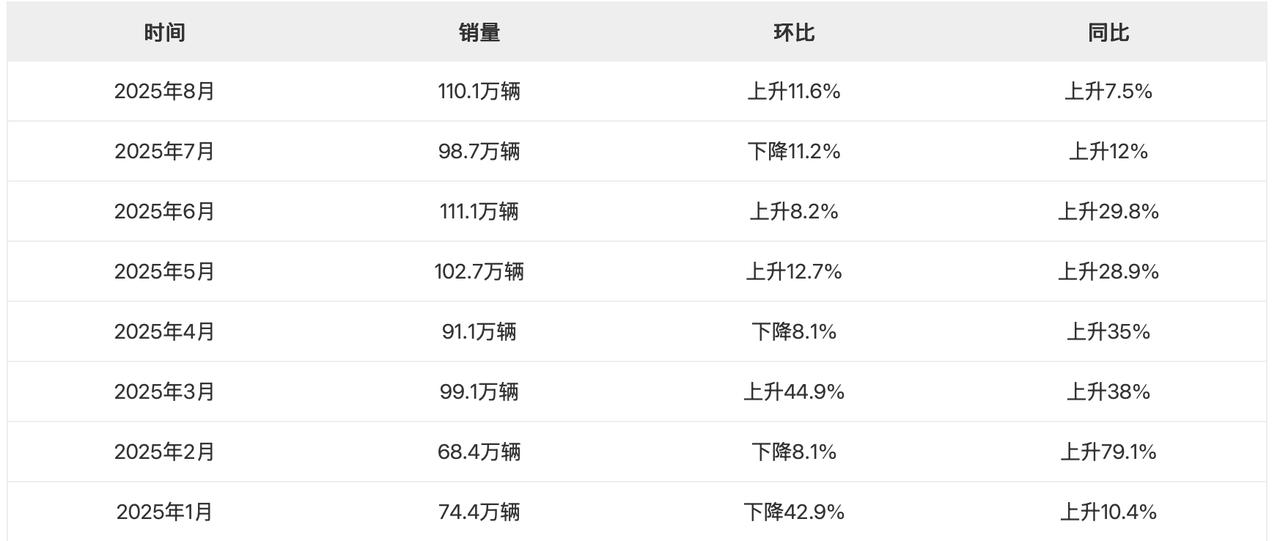This screenshot has width=1280, height=541.
Task: Select the 99.1万辆 sales cell
Action: (x=479, y=392)
